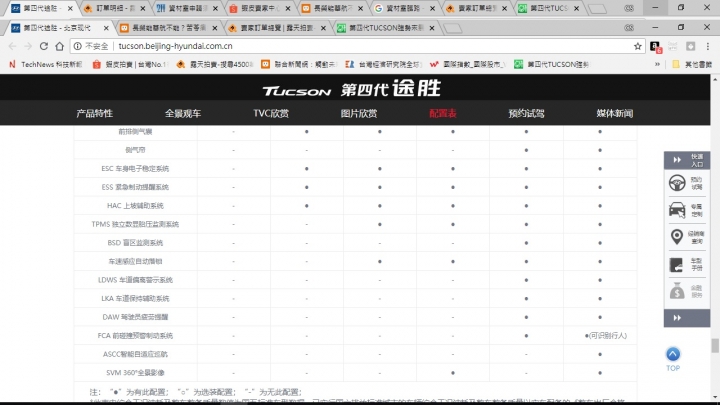
Task: Click the 侧气帘 row label
Action: click(135, 150)
